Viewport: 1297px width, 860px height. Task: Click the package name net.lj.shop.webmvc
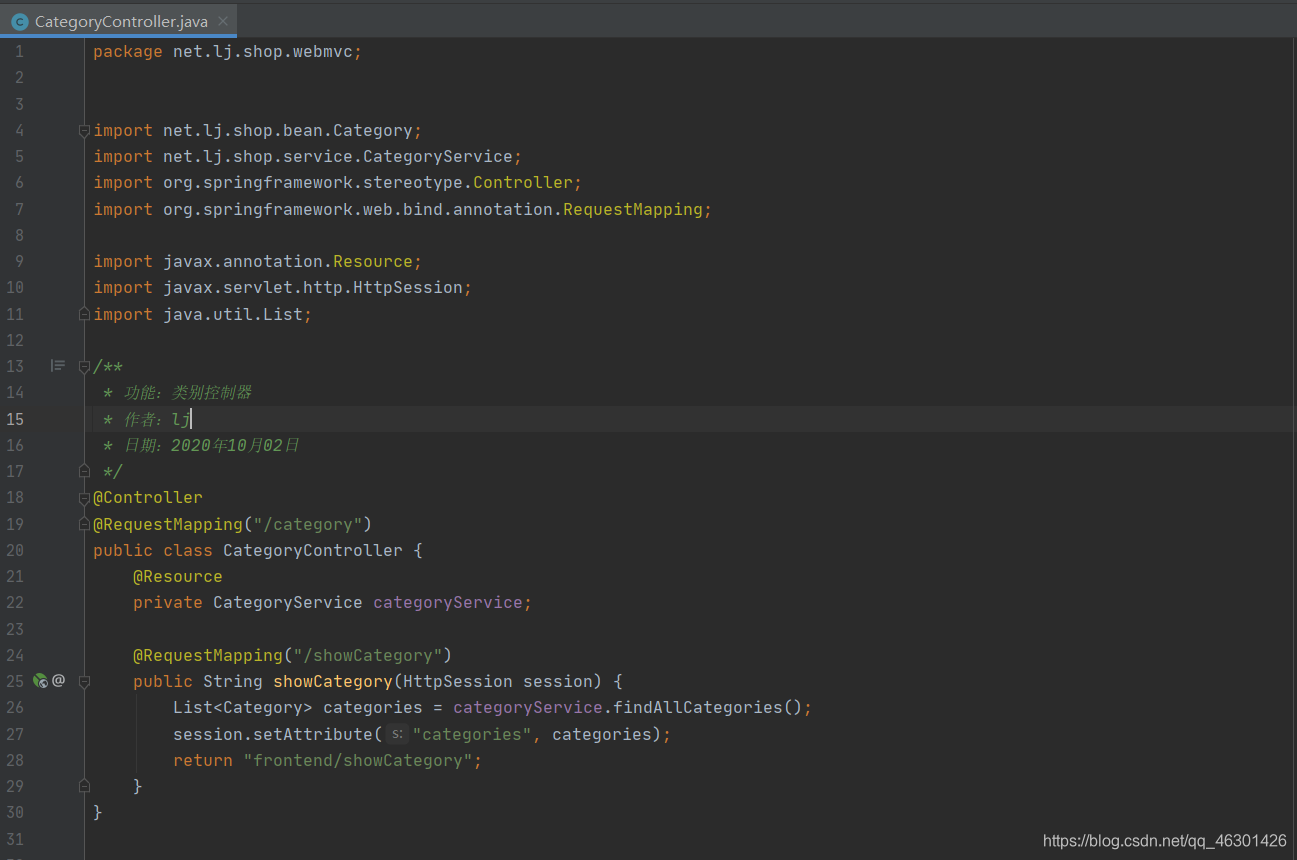click(x=263, y=51)
